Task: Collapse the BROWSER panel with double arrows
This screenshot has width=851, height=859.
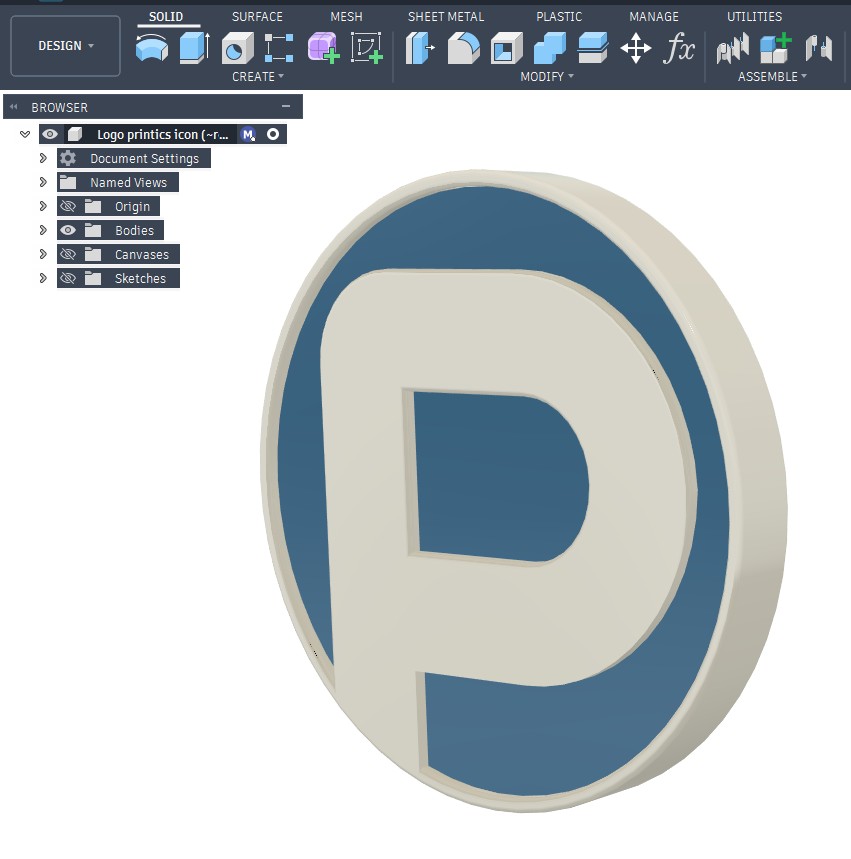Action: click(14, 107)
